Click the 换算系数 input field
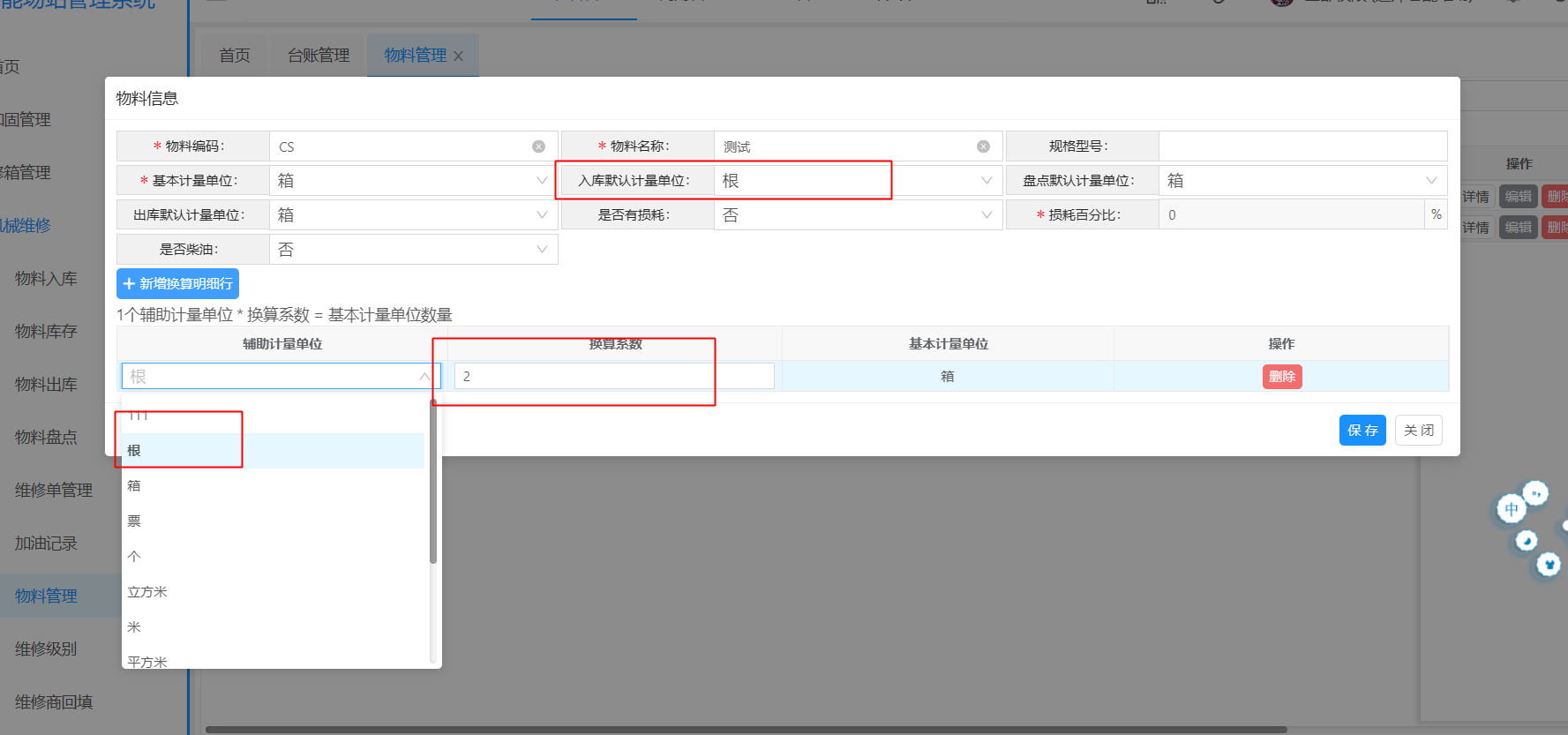This screenshot has width=1568, height=735. click(613, 377)
